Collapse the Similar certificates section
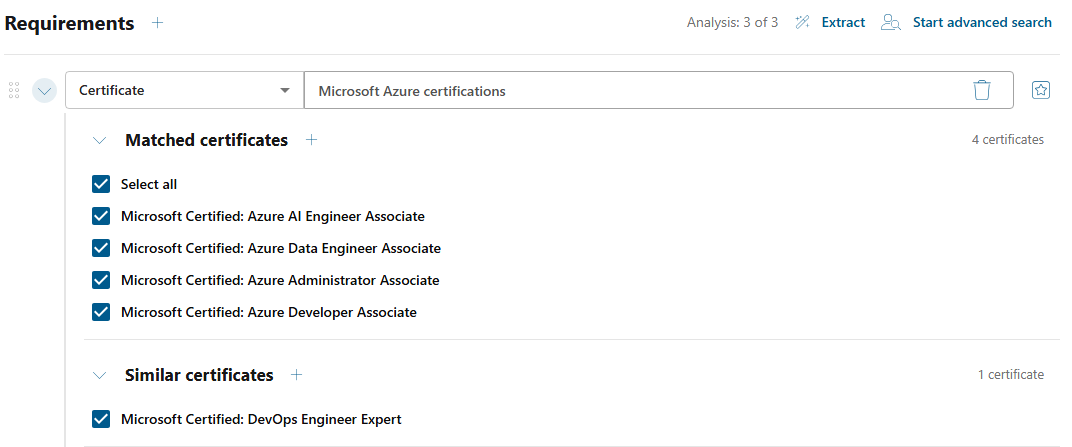The height and width of the screenshot is (447, 1072). [x=100, y=375]
